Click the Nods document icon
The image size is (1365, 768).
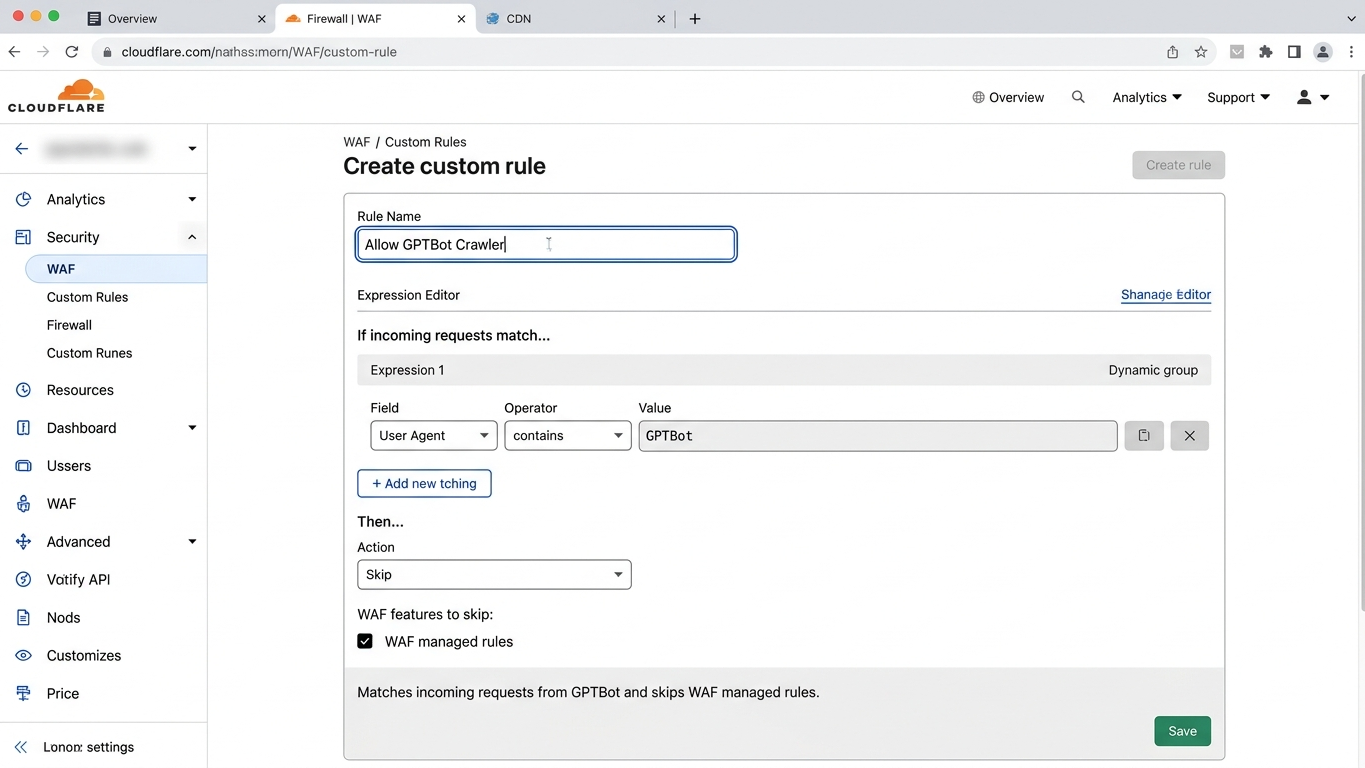click(24, 618)
